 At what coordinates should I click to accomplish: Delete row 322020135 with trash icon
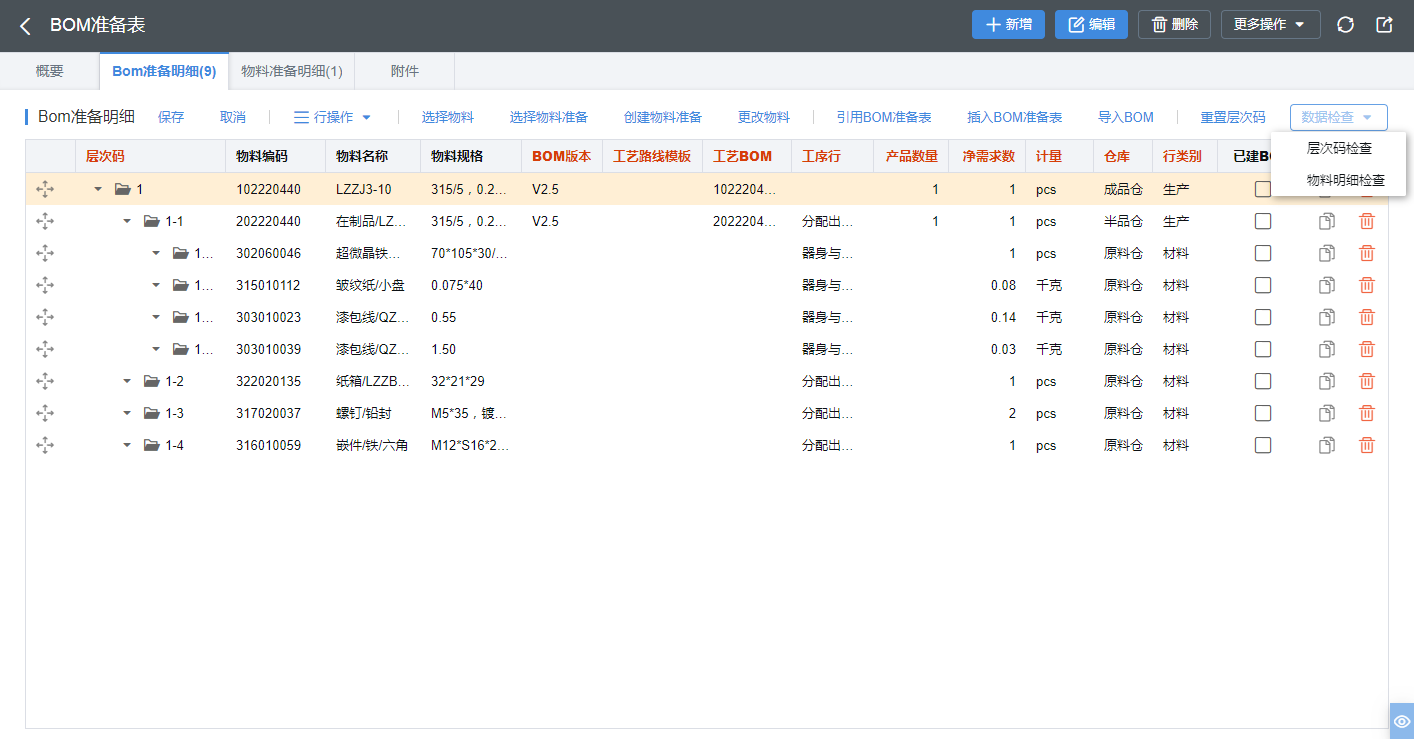click(1367, 381)
